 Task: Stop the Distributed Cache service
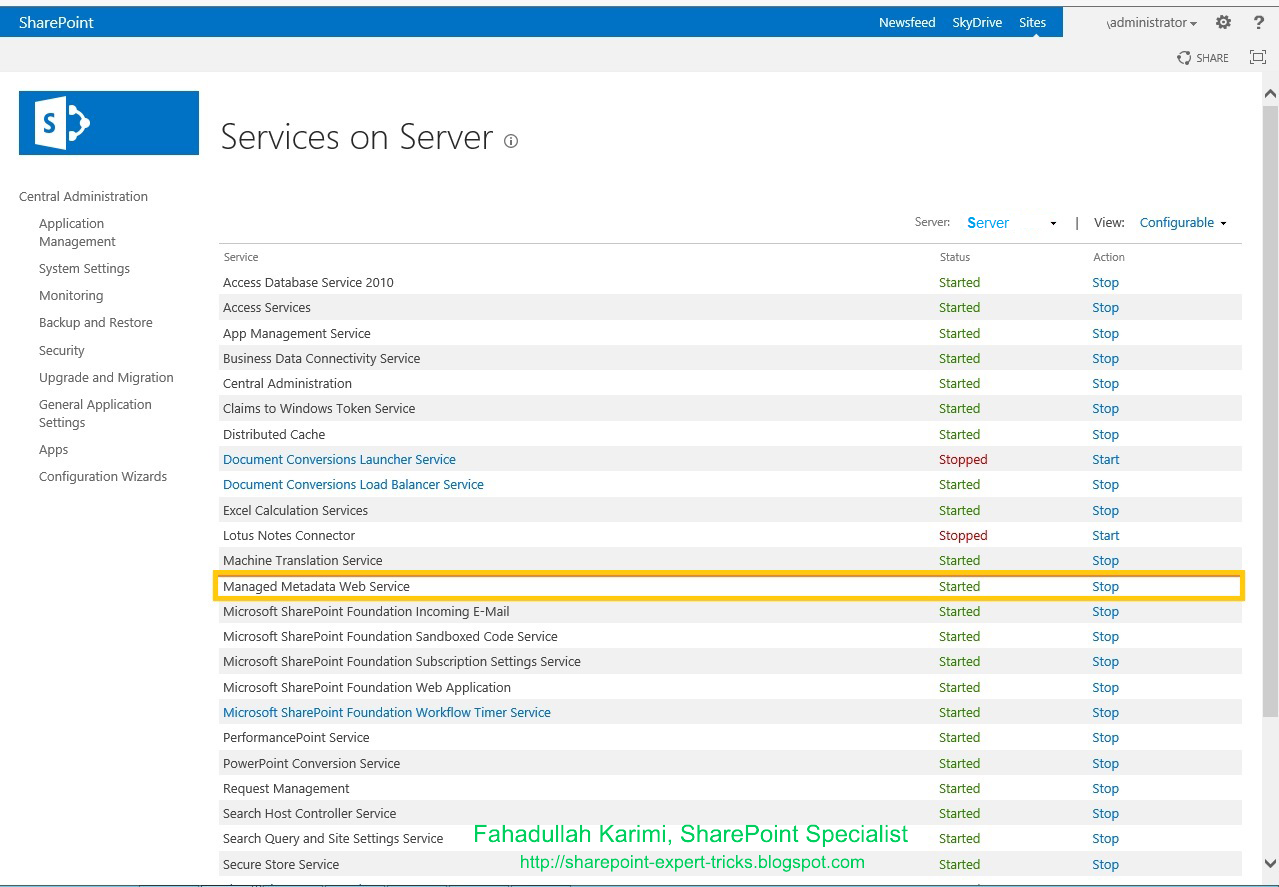tap(1104, 434)
